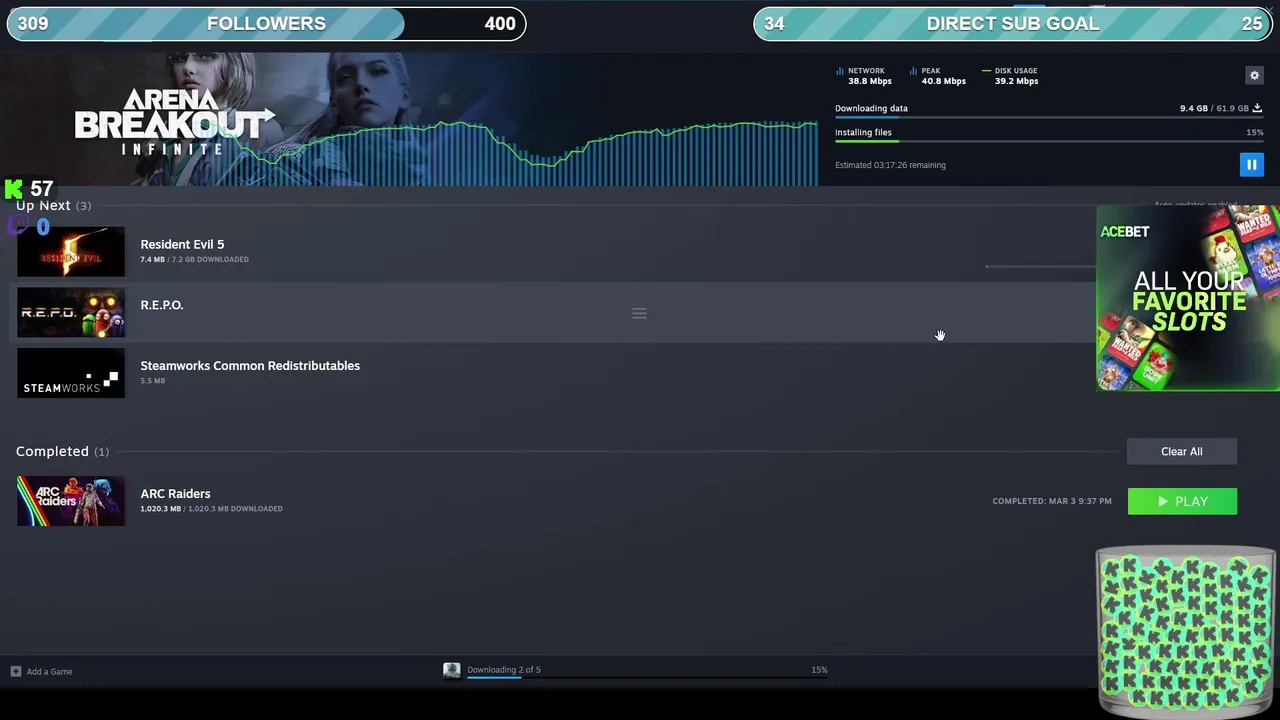Viewport: 1280px width, 720px height.
Task: Open the Arena Breakout Infinite banner logo
Action: click(174, 122)
